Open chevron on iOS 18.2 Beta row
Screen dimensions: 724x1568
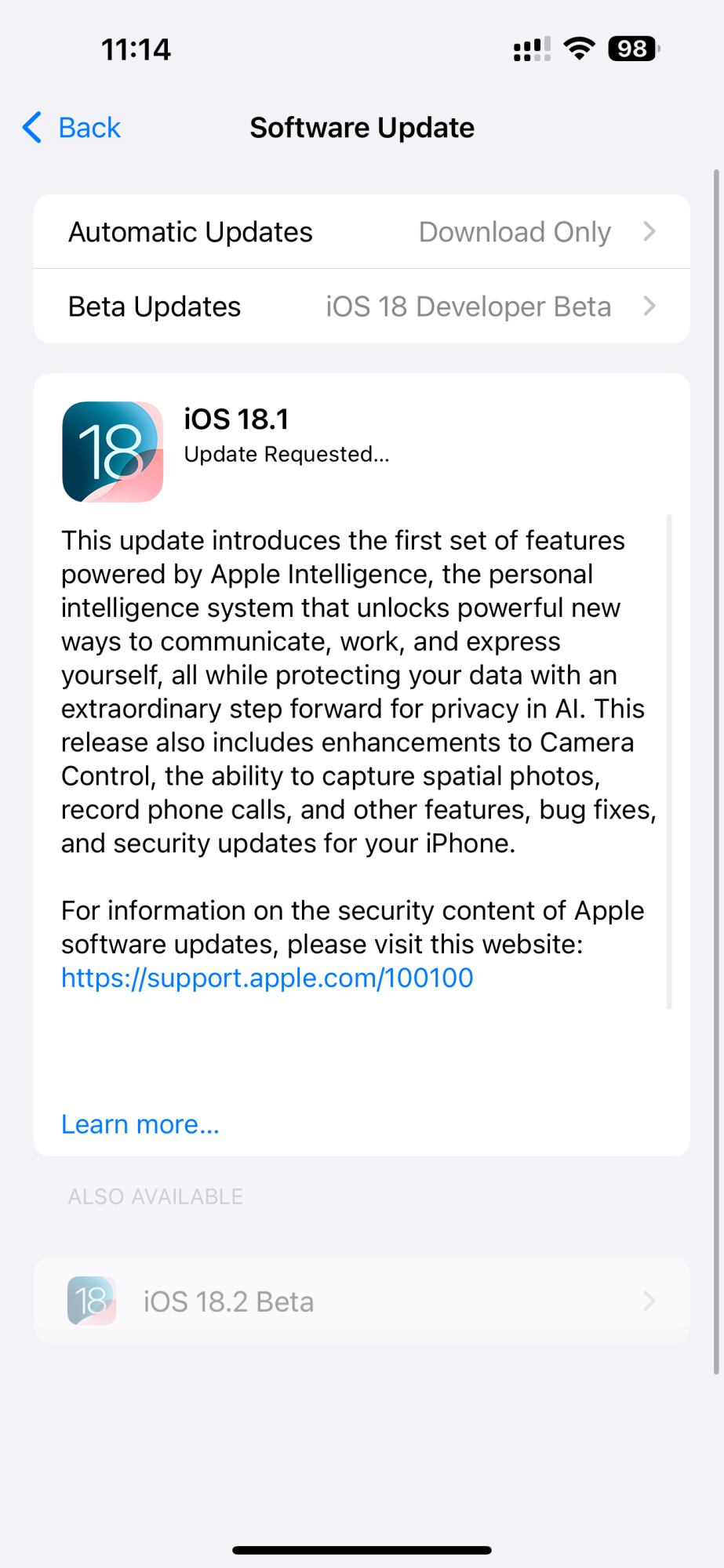(649, 1301)
